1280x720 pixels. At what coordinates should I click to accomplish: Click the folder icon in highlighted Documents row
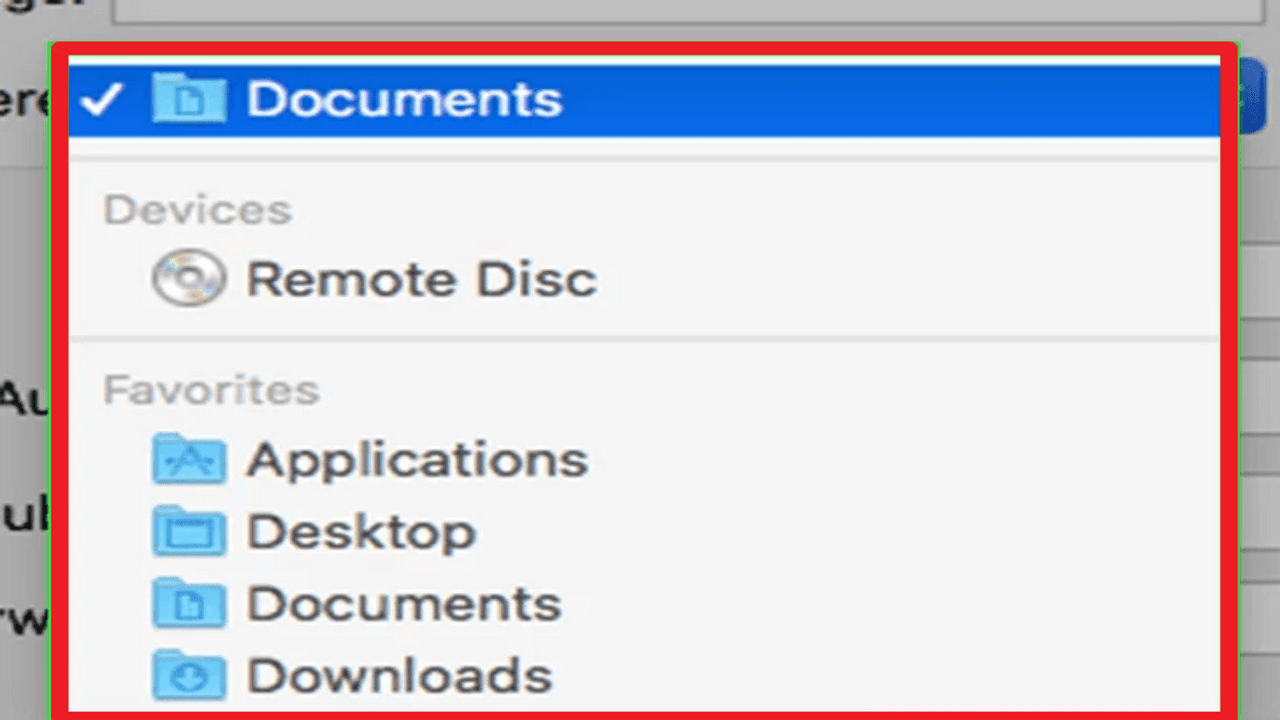(x=189, y=99)
